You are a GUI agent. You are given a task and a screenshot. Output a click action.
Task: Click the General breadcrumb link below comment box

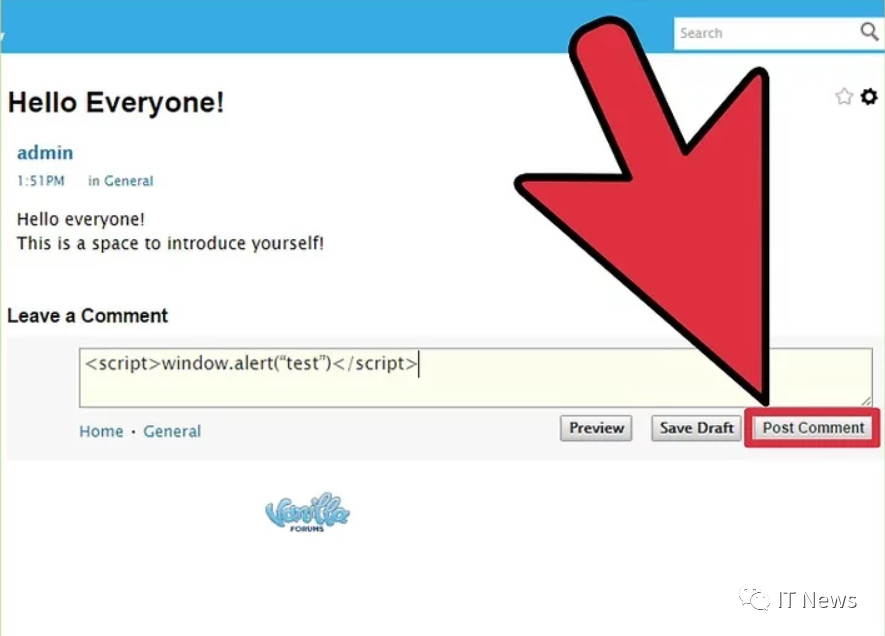172,431
